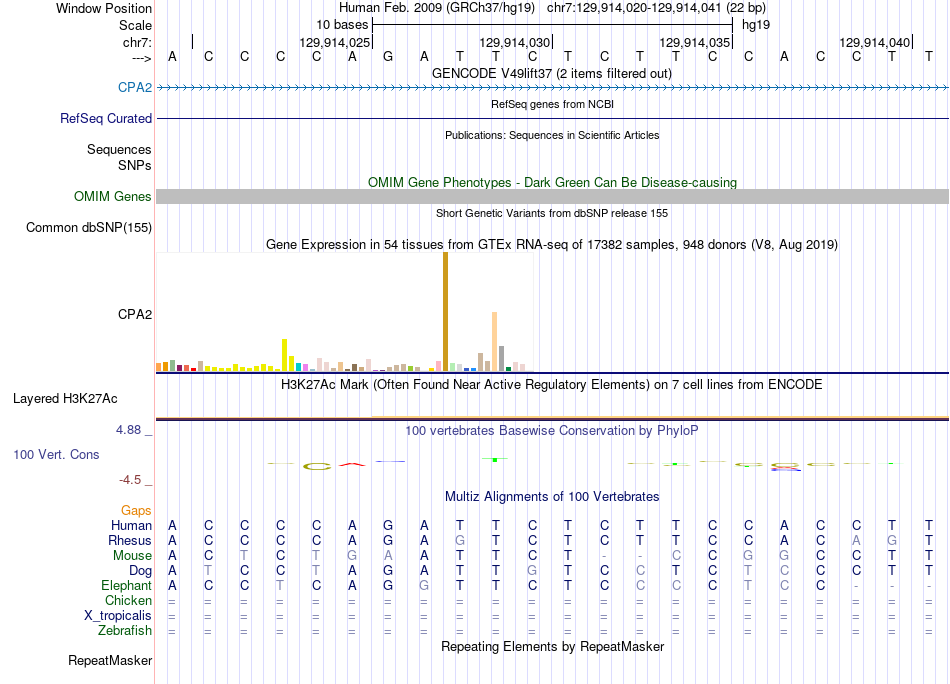Image resolution: width=950 pixels, height=684 pixels.
Task: Click the 129,914,040 coordinate label
Action: coord(874,42)
